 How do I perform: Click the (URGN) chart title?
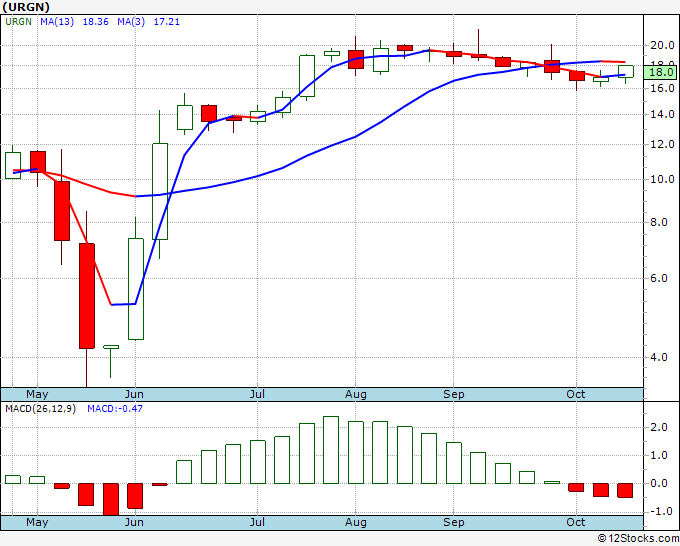pyautogui.click(x=26, y=7)
